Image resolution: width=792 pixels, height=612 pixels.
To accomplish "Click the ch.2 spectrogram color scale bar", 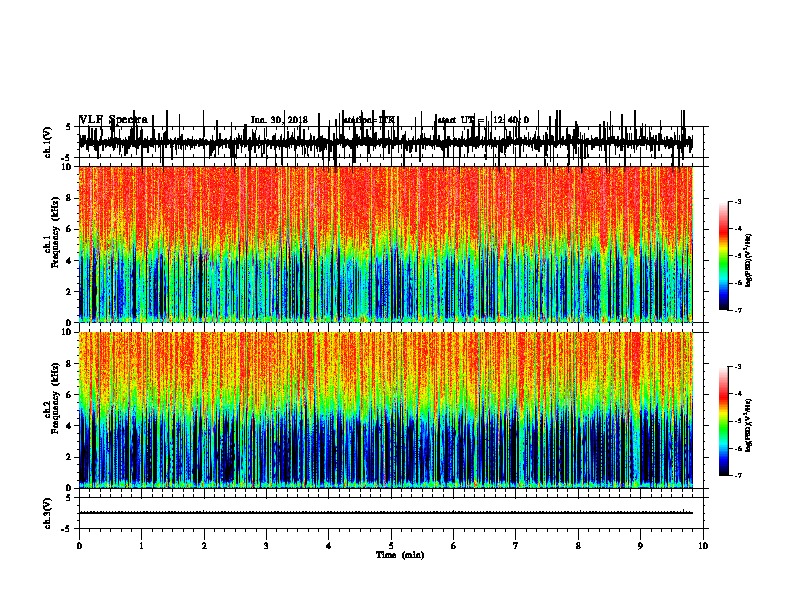I will (724, 421).
